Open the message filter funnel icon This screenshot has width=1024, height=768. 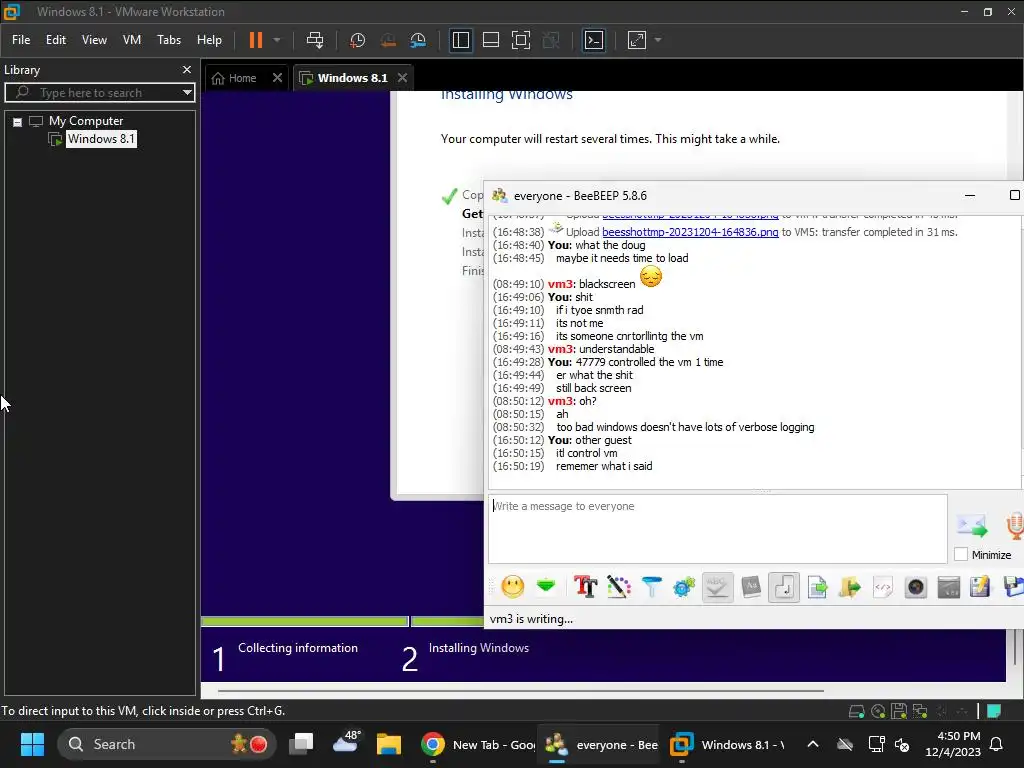(651, 587)
